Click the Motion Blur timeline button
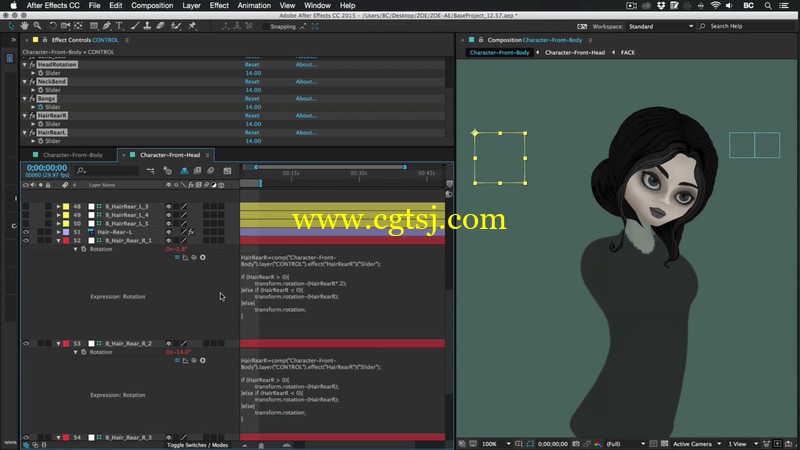Viewport: 800px width, 450px height. 211,171
